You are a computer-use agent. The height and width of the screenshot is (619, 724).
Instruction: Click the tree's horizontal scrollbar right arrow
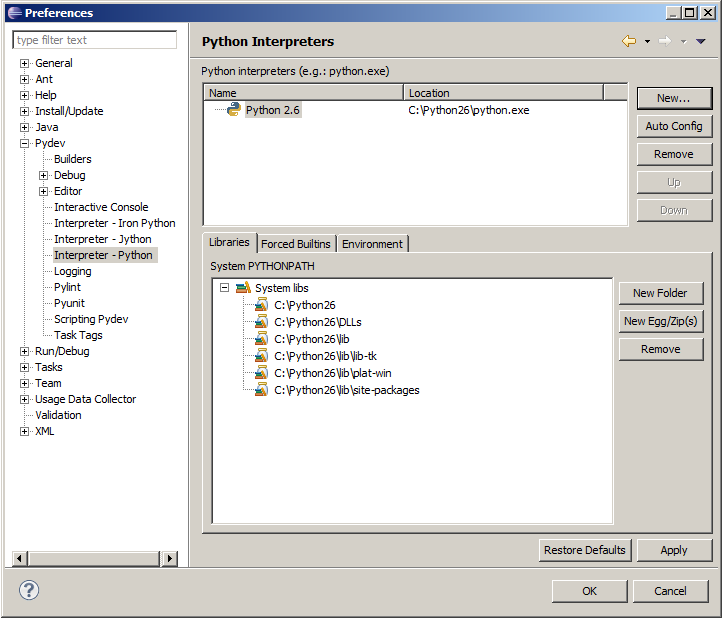(170, 559)
